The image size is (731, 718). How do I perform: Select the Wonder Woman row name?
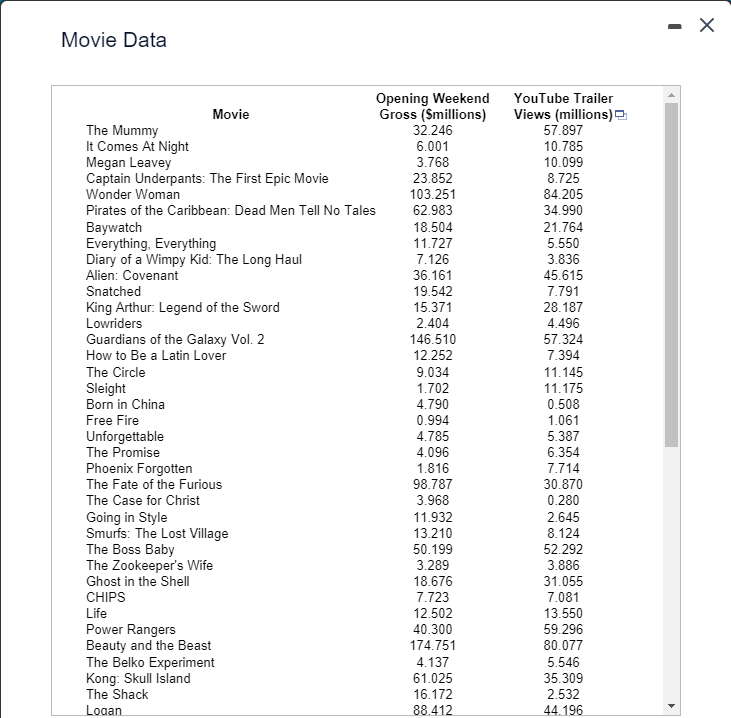coord(133,194)
